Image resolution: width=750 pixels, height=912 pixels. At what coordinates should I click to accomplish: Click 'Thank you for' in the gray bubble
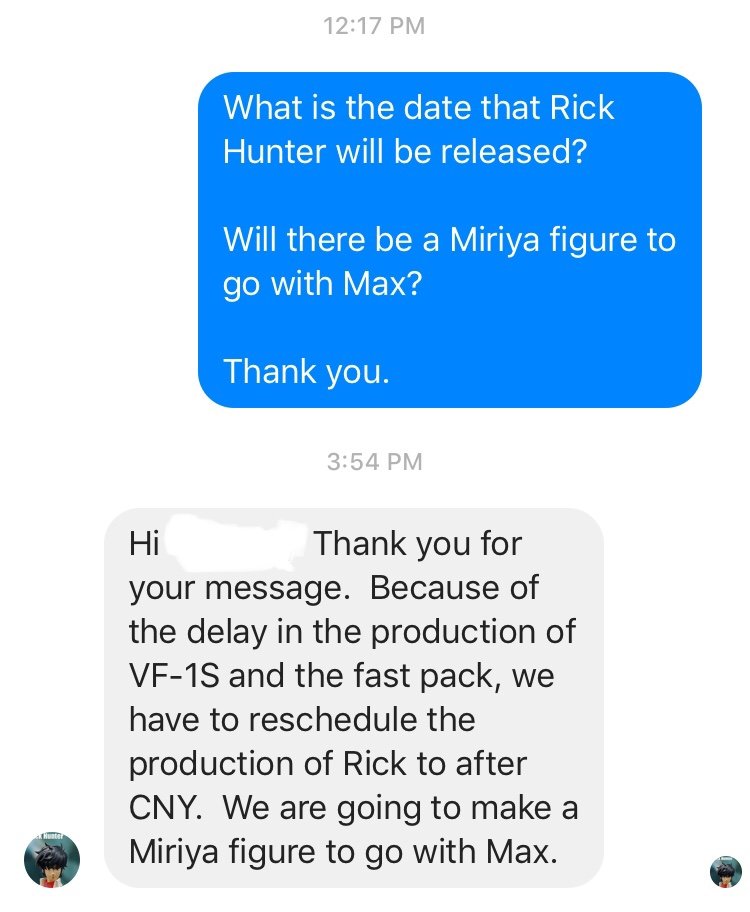[418, 544]
